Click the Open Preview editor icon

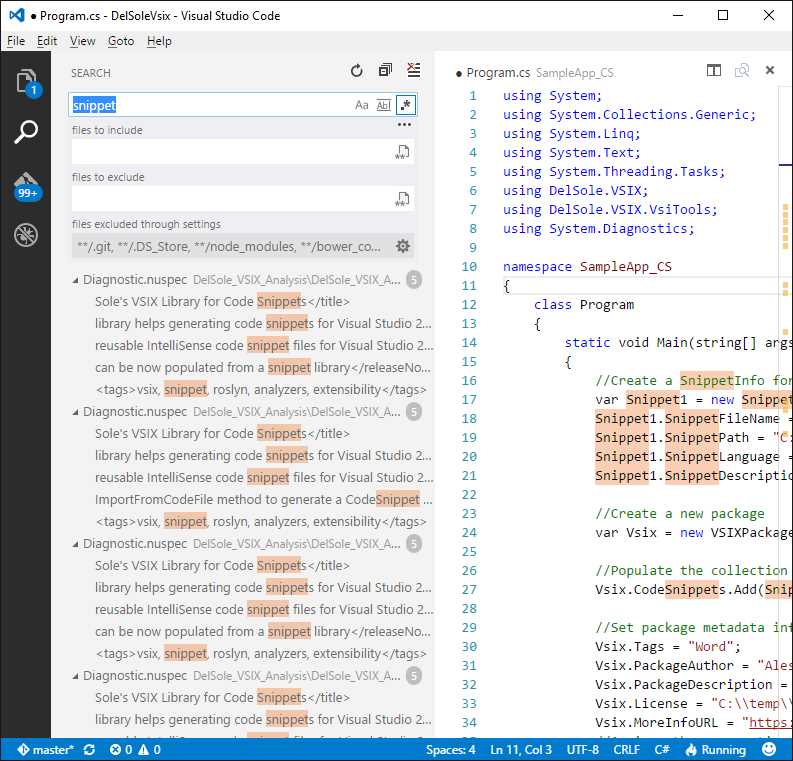pos(742,70)
